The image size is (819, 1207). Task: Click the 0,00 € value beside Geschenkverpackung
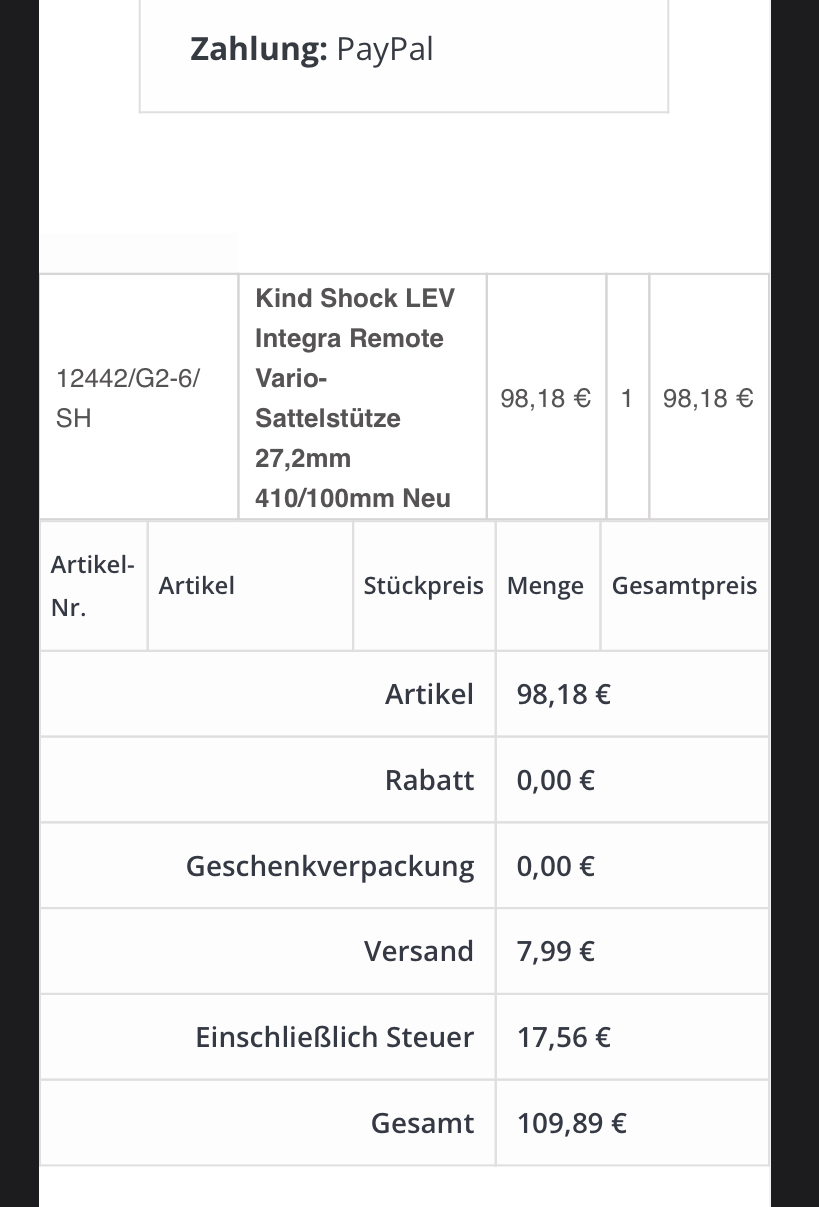pyautogui.click(x=555, y=866)
